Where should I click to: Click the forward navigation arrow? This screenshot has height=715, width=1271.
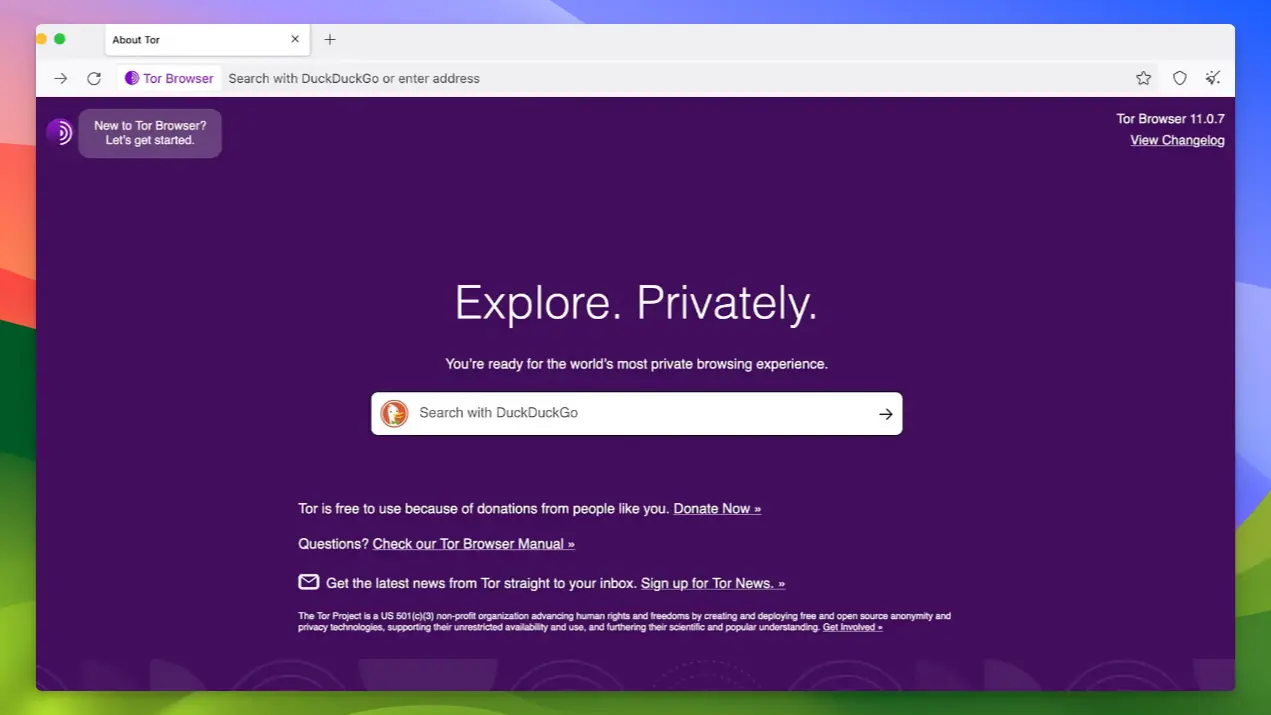60,77
